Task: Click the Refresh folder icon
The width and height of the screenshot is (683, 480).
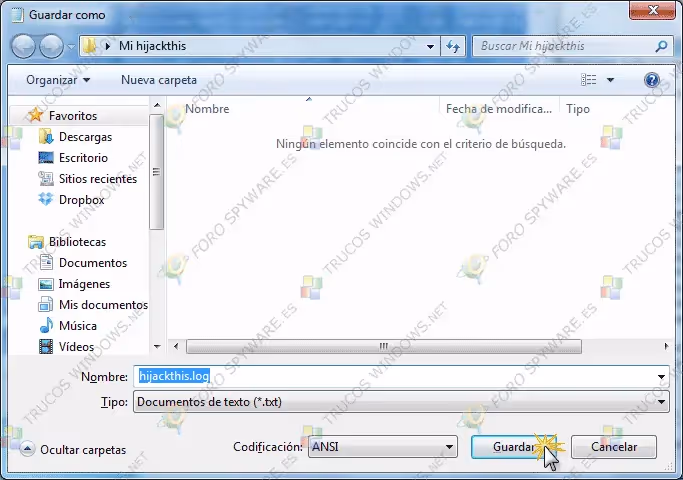Action: [x=453, y=46]
